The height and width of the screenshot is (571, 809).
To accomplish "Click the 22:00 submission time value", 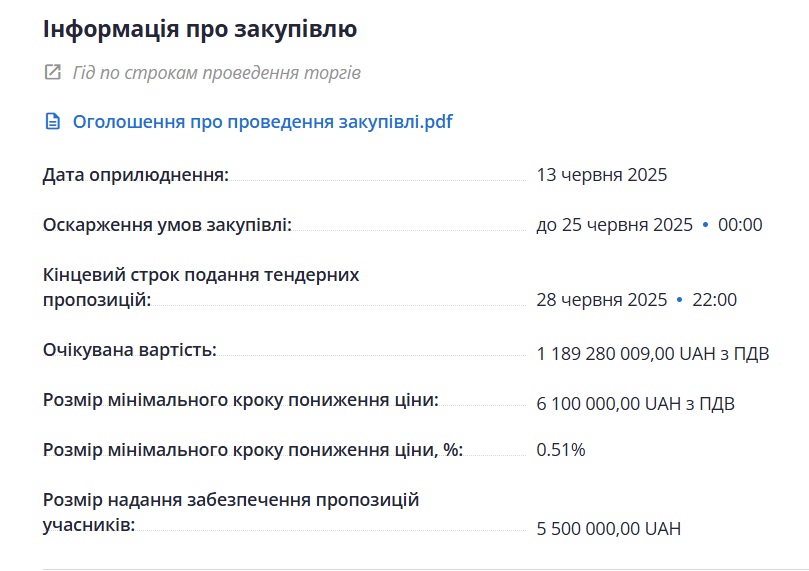I will 714,300.
